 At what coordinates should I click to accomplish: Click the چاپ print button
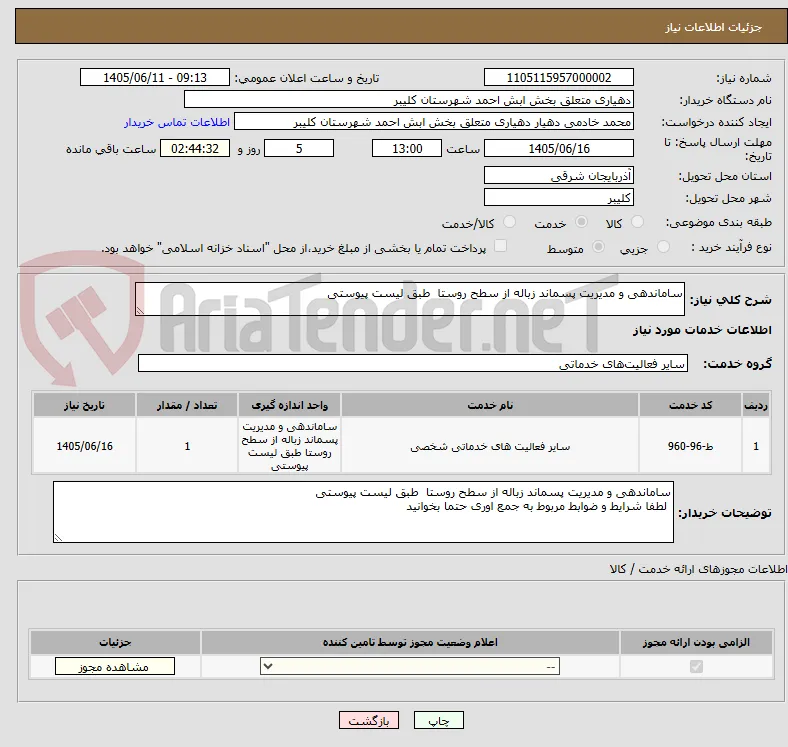[439, 720]
